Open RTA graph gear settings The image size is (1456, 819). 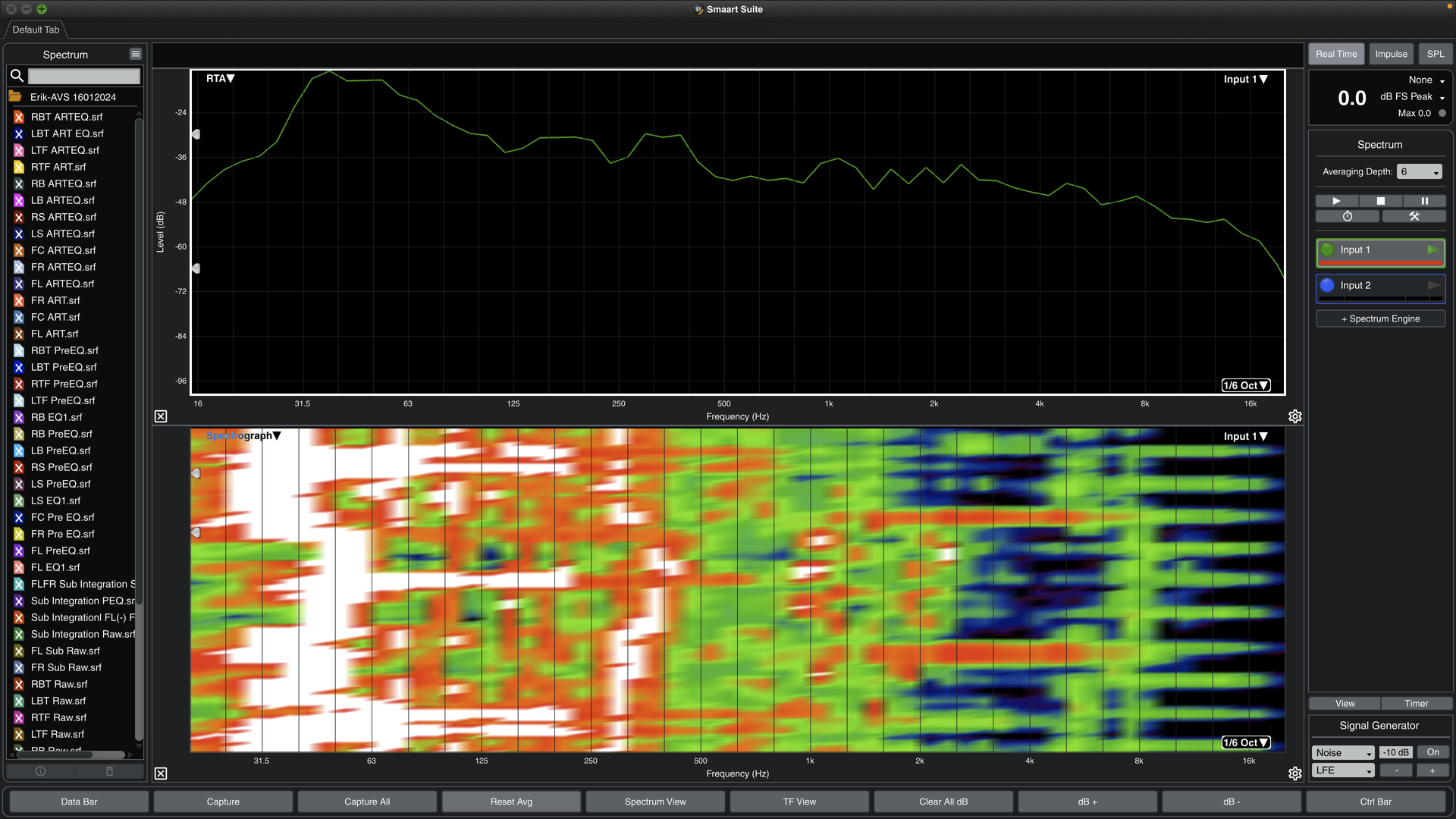1295,416
